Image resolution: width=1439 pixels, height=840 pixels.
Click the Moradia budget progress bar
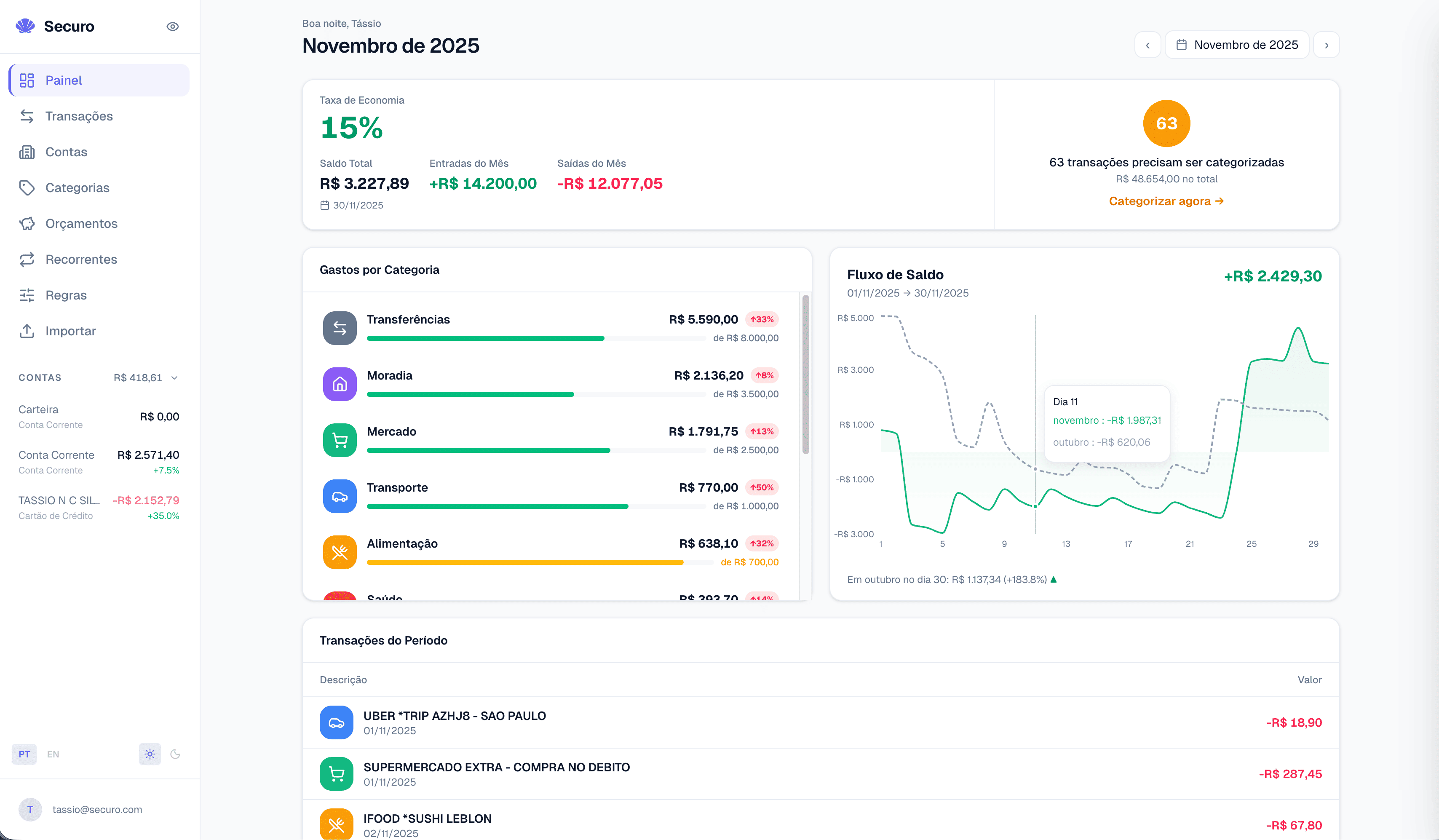click(536, 394)
